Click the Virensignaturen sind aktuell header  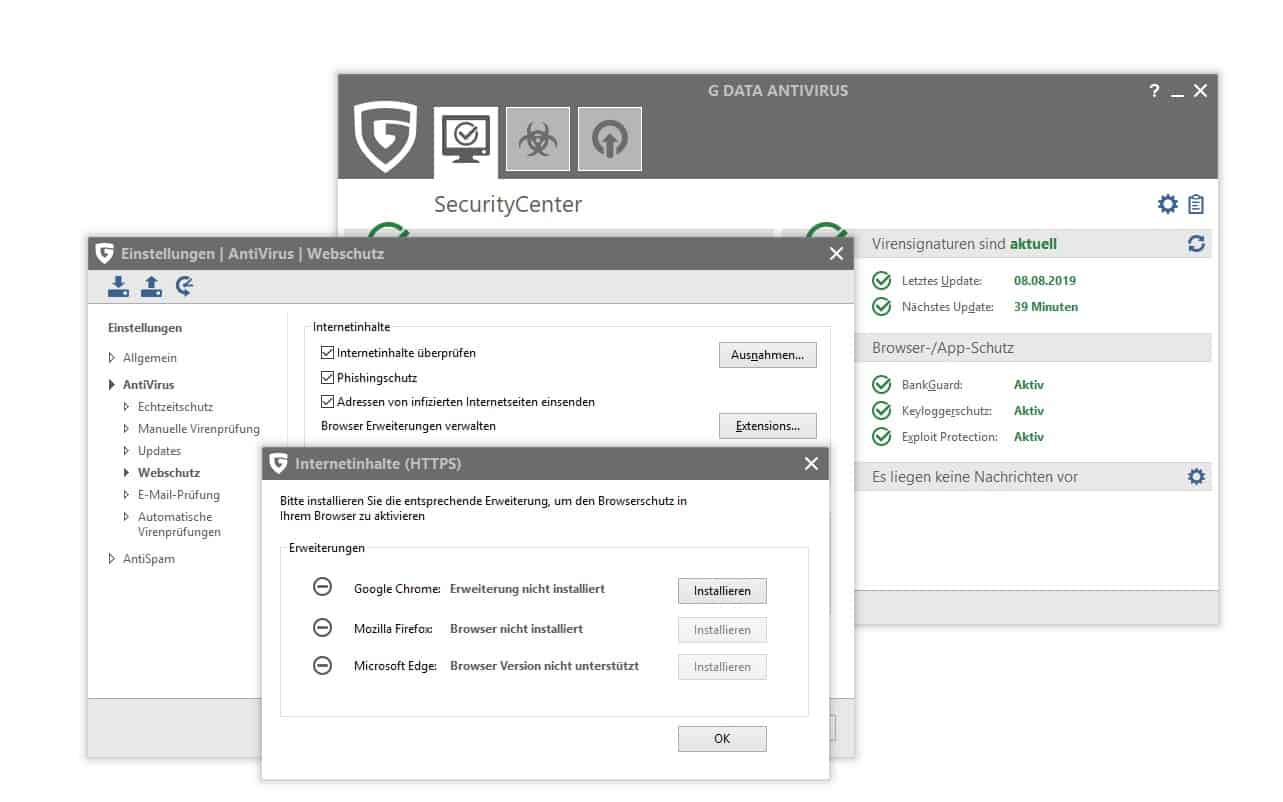(x=1033, y=243)
